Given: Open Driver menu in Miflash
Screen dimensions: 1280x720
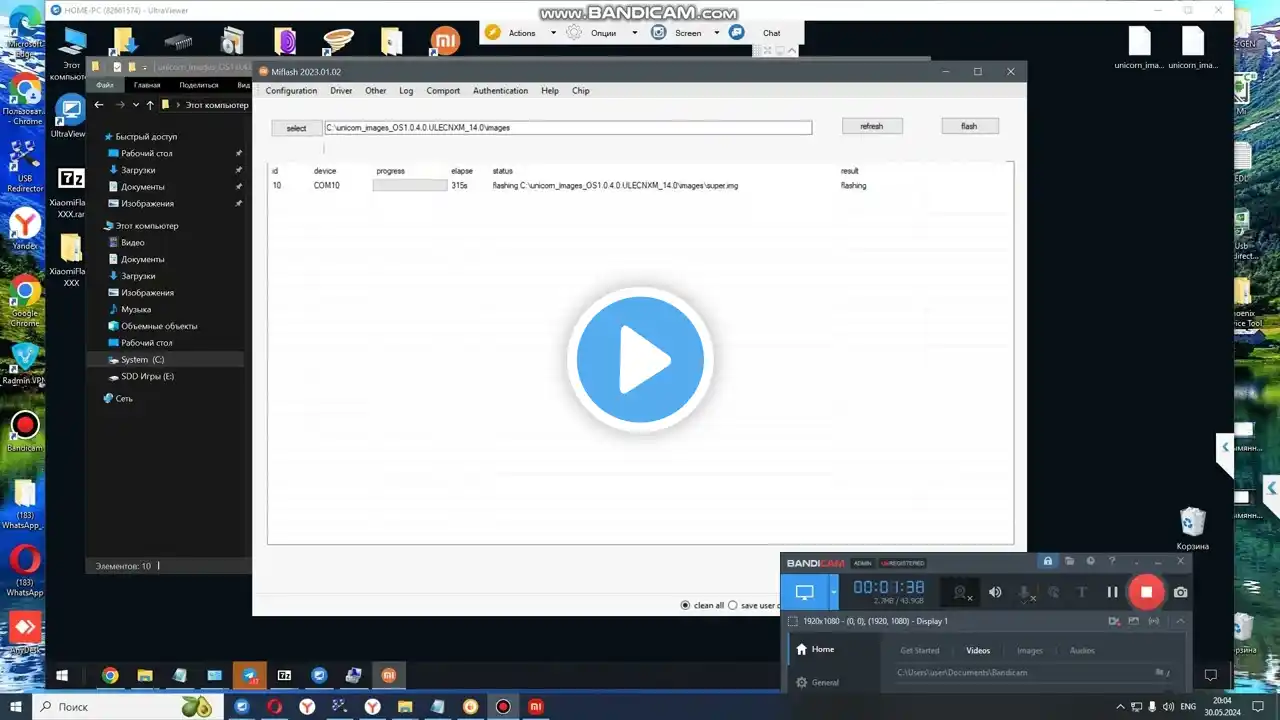Looking at the screenshot, I should tap(341, 91).
